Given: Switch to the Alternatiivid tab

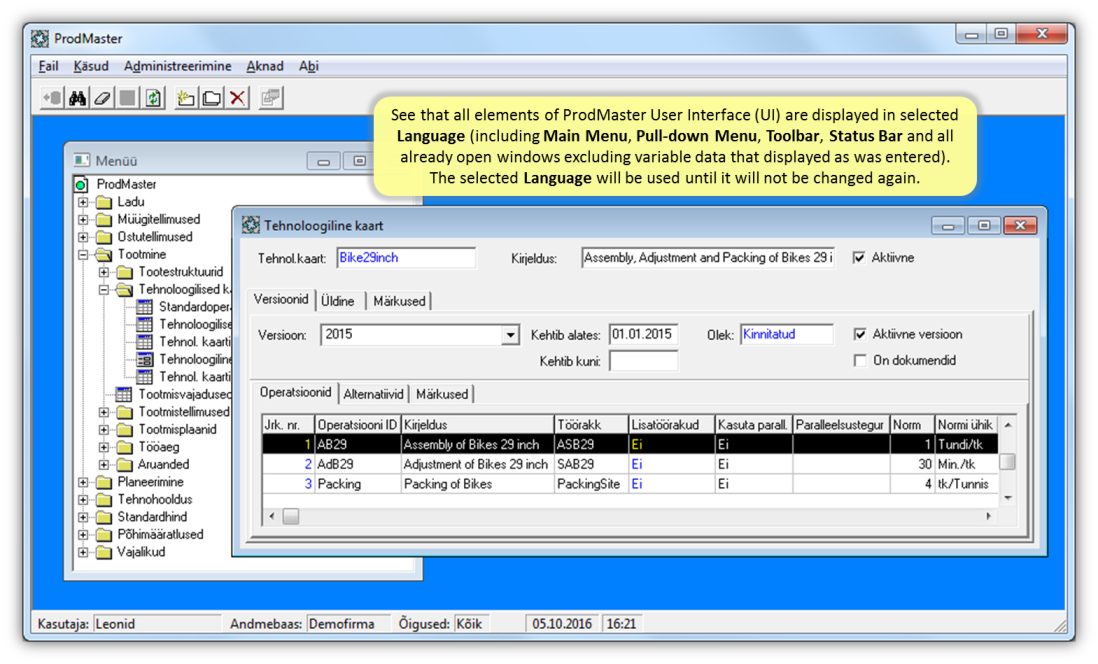Looking at the screenshot, I should pyautogui.click(x=373, y=394).
